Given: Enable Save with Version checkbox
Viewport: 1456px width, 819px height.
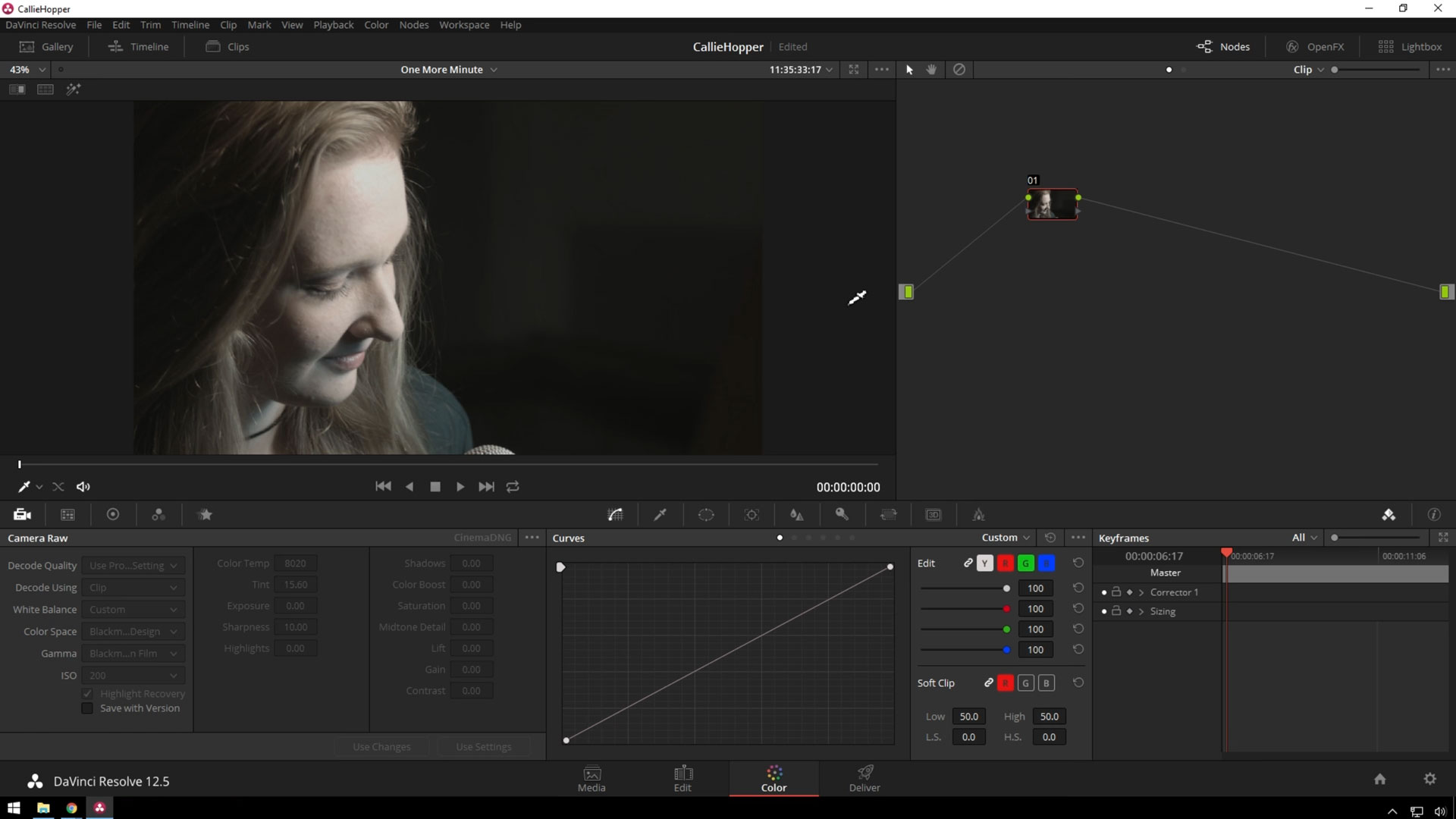Looking at the screenshot, I should coord(87,708).
